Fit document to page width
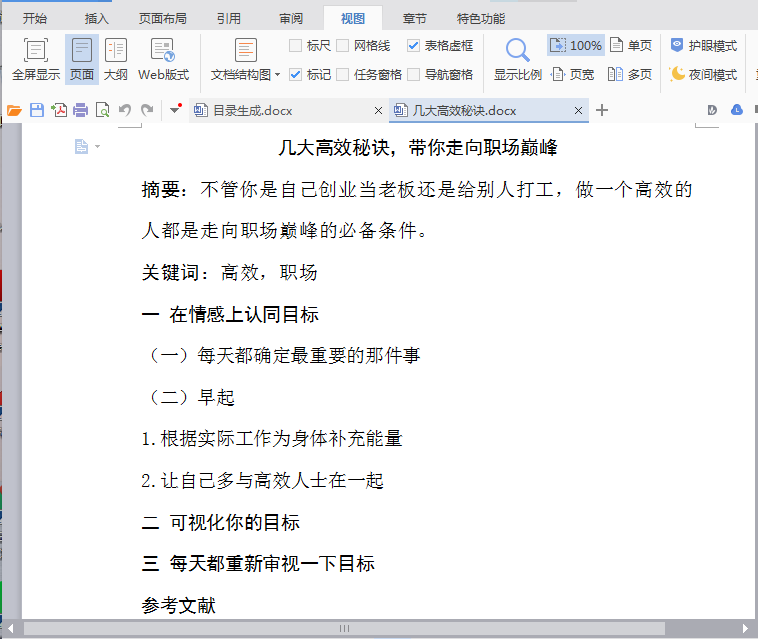758x639 pixels. [x=573, y=74]
